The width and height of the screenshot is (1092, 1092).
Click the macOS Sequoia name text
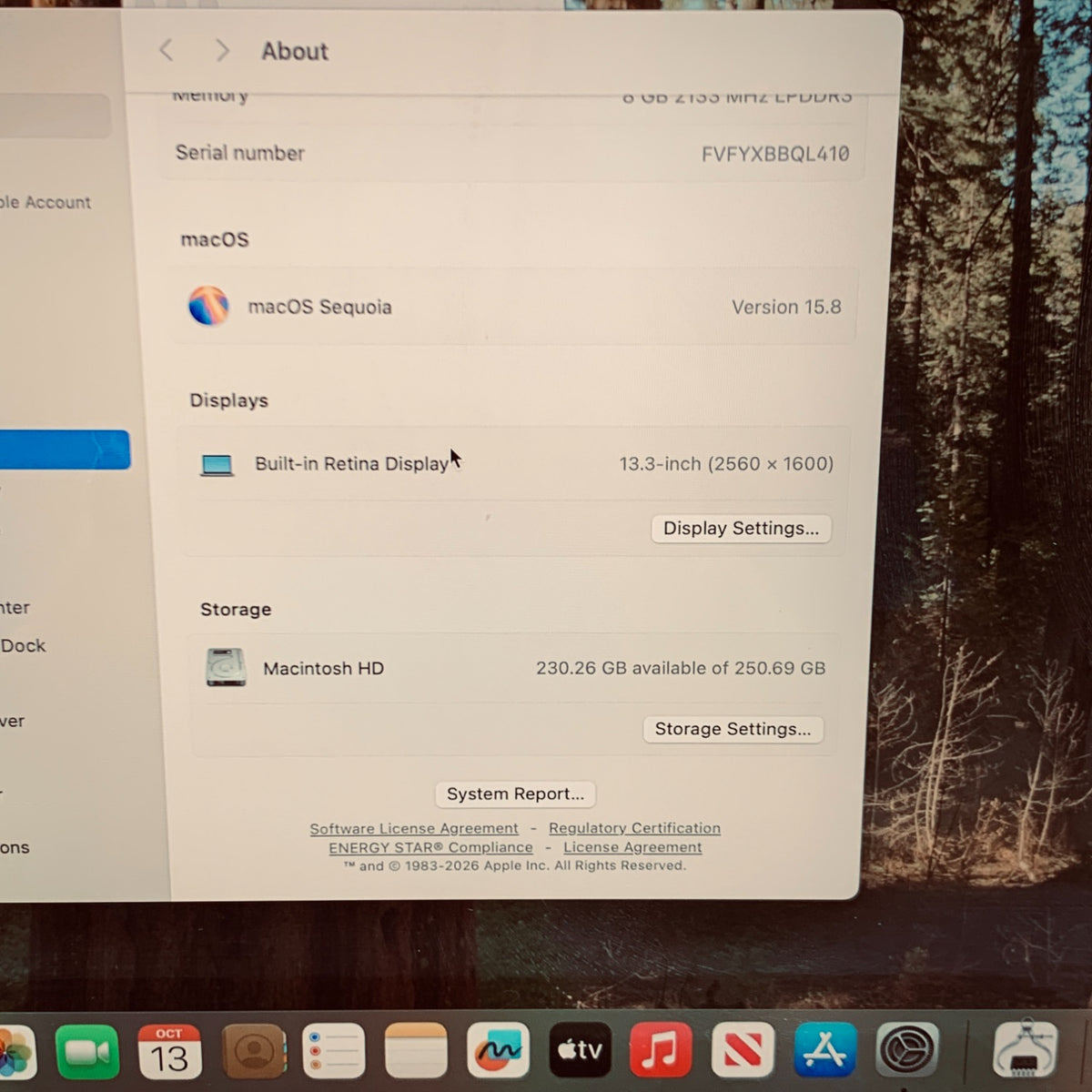319,307
